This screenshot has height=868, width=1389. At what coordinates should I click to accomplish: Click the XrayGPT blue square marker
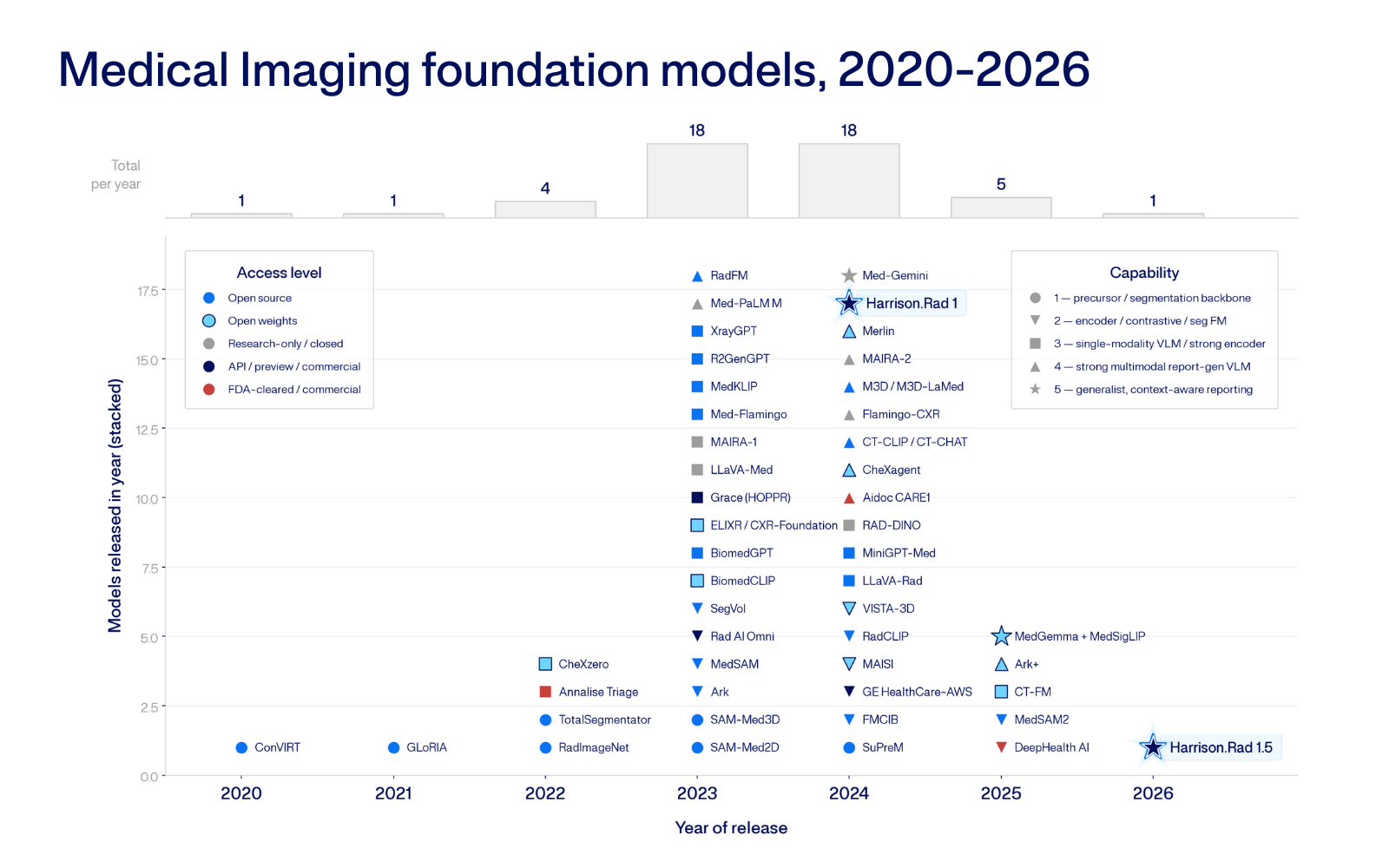pos(697,331)
